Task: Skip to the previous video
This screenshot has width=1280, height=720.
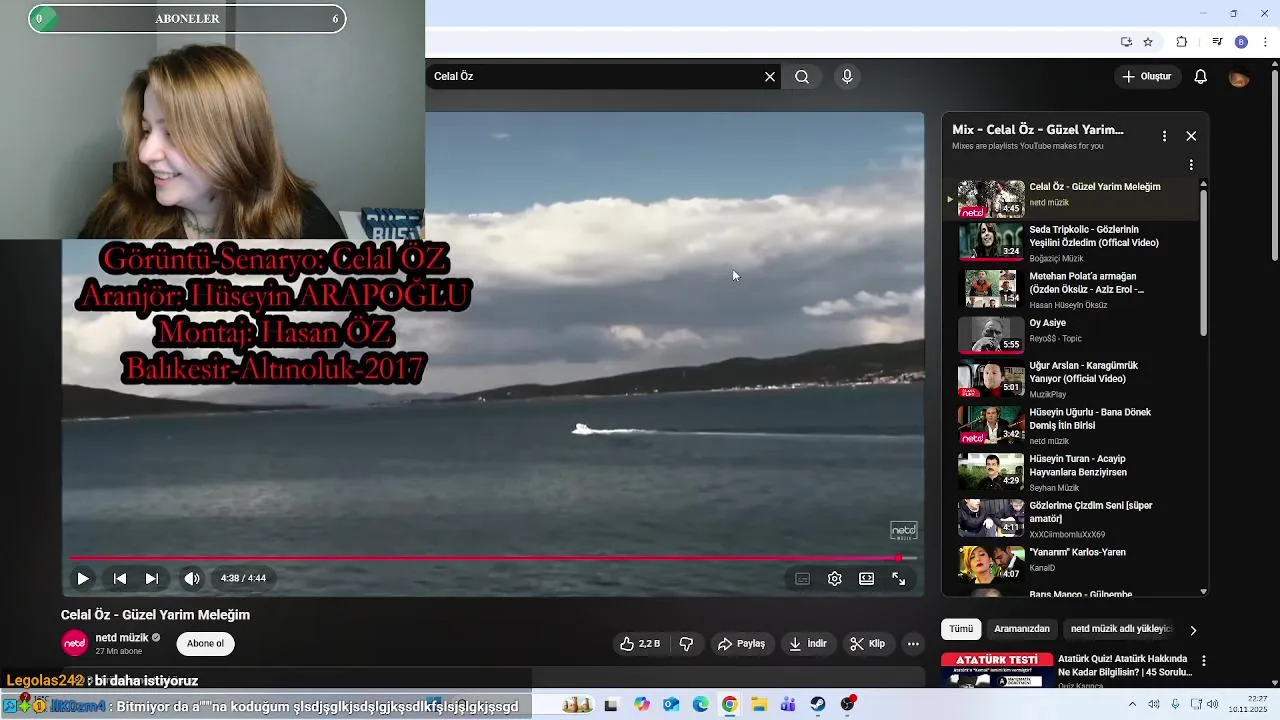Action: [x=120, y=578]
